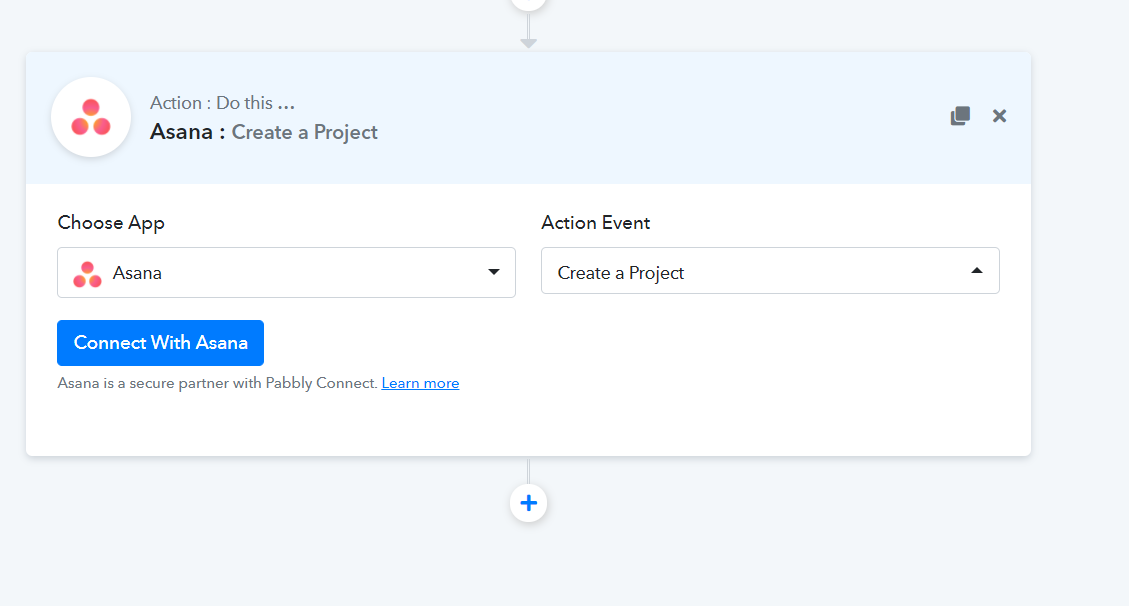Screen dimensions: 1129x606
Task: Open the Action Event dropdown Create a Project
Action: [x=770, y=271]
